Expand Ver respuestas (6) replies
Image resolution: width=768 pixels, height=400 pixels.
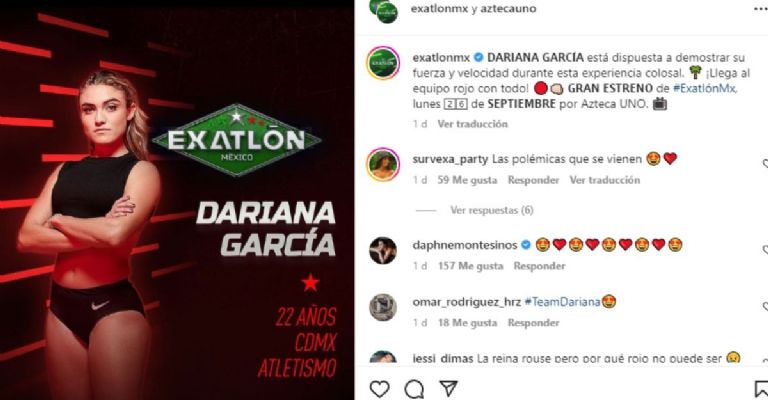tap(492, 210)
